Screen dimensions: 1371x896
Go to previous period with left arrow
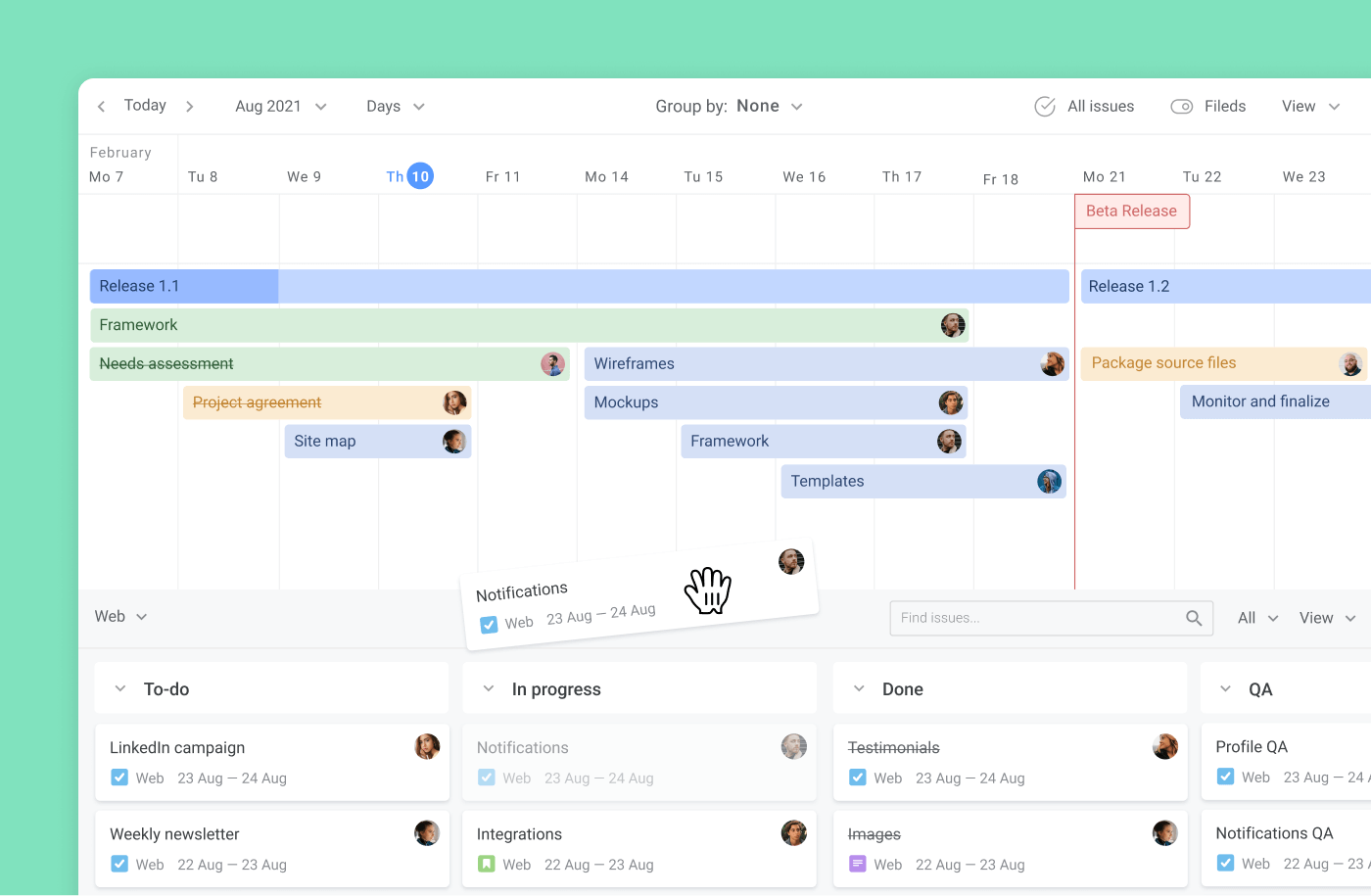coord(101,107)
